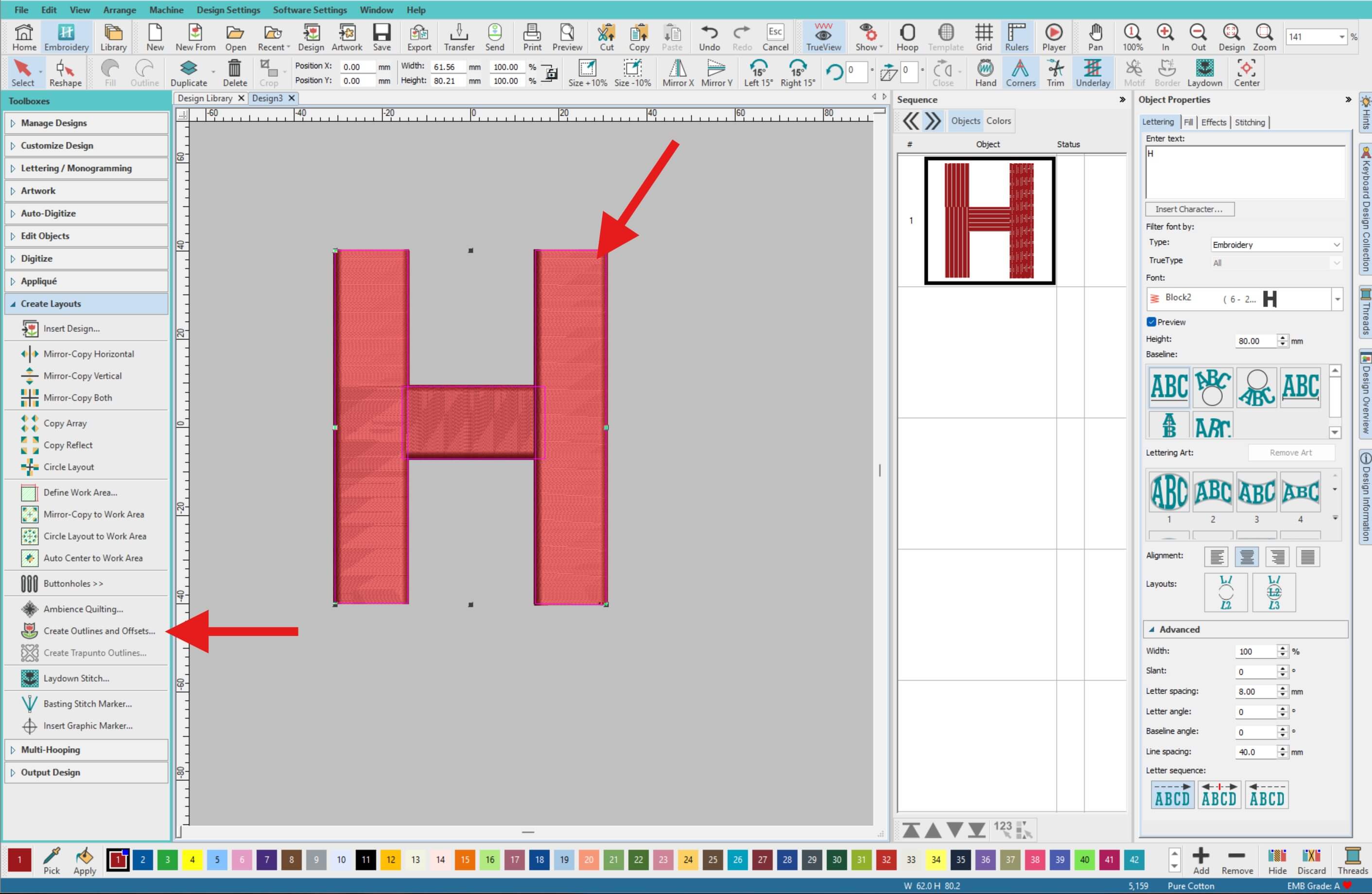This screenshot has height=894, width=1372.
Task: Rotate Left 15 degrees
Action: coord(758,73)
